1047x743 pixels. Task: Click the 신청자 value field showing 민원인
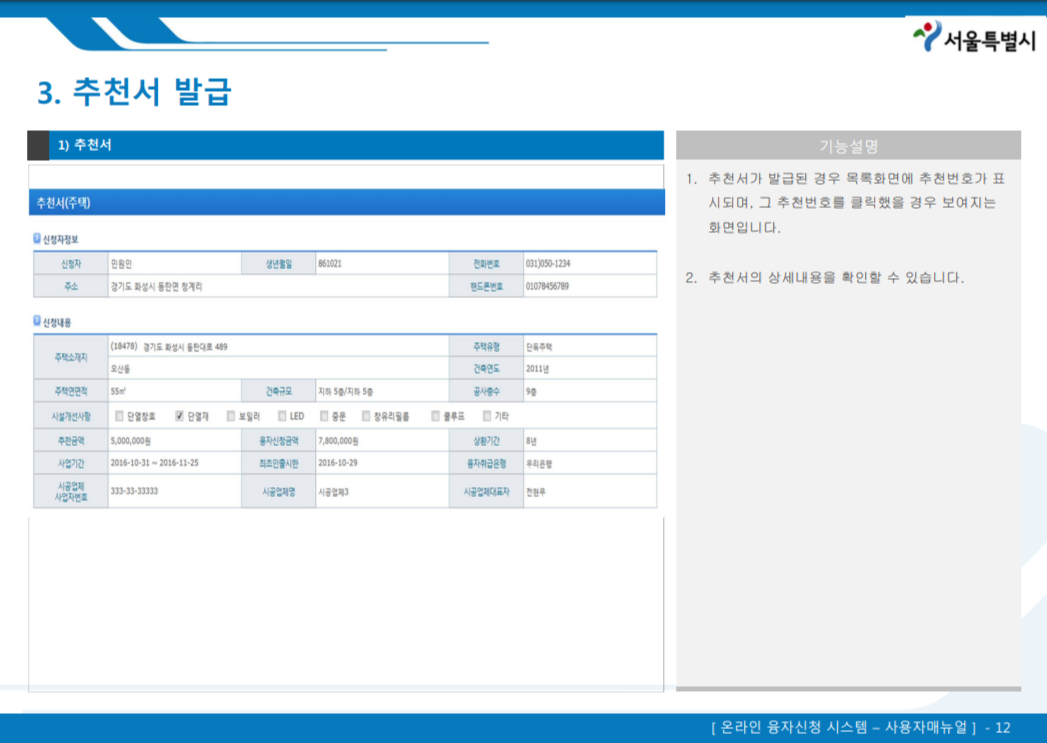click(x=175, y=263)
